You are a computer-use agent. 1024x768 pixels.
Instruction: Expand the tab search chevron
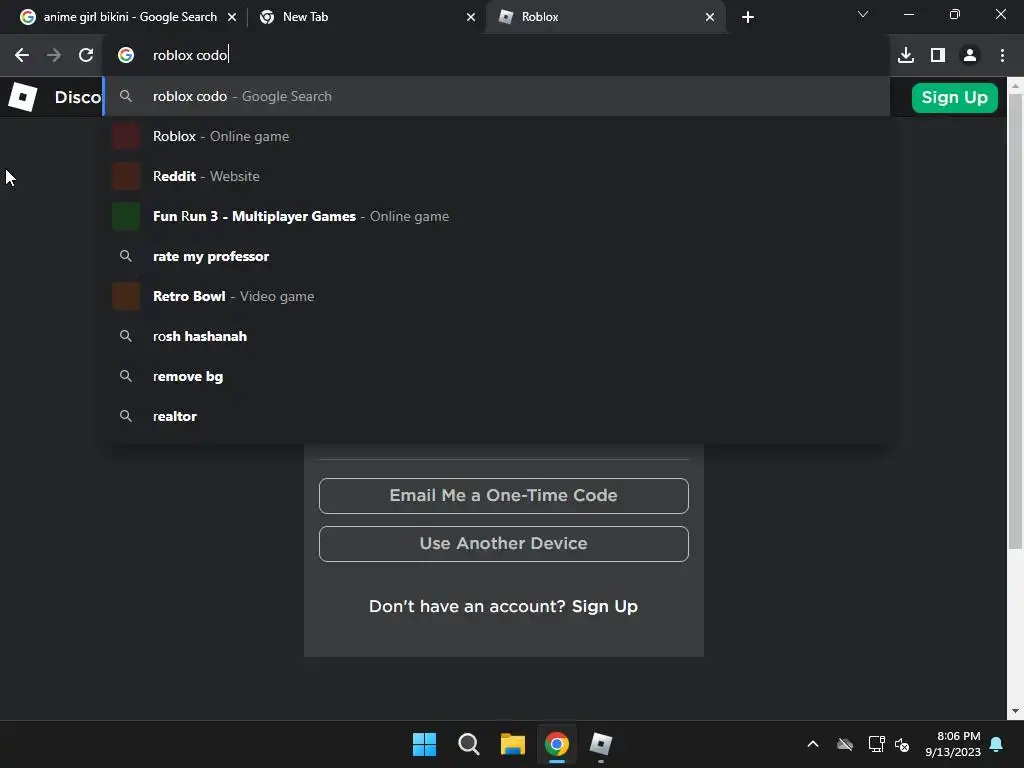pyautogui.click(x=863, y=14)
